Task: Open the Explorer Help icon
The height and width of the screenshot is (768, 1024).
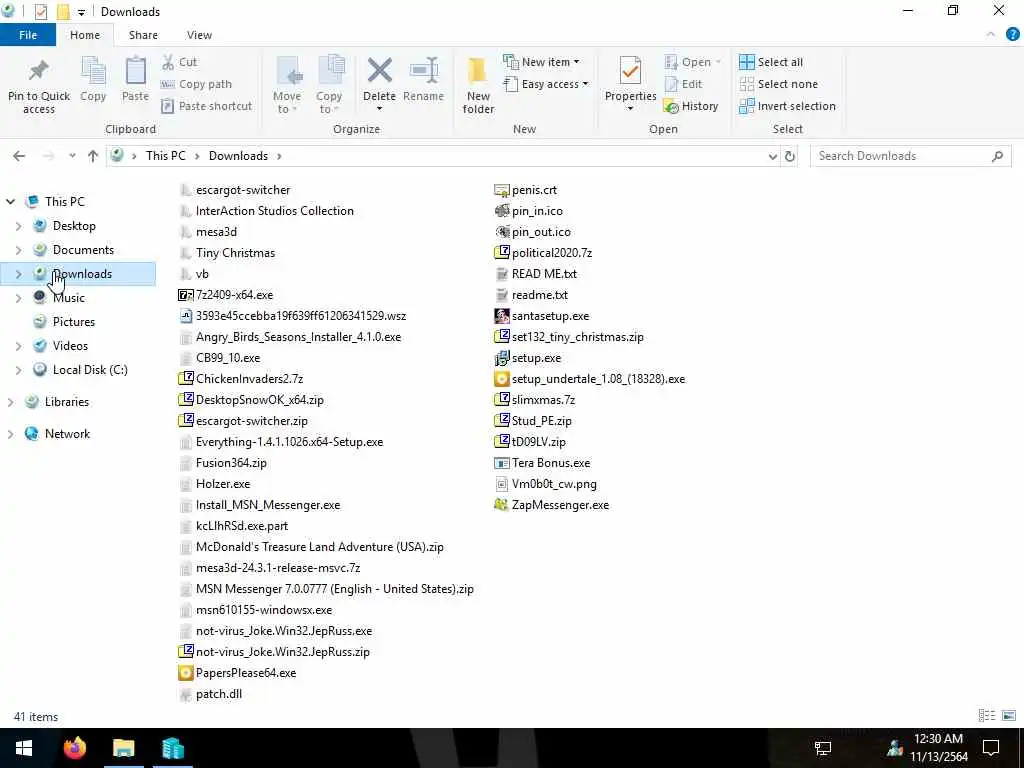Action: point(1012,35)
